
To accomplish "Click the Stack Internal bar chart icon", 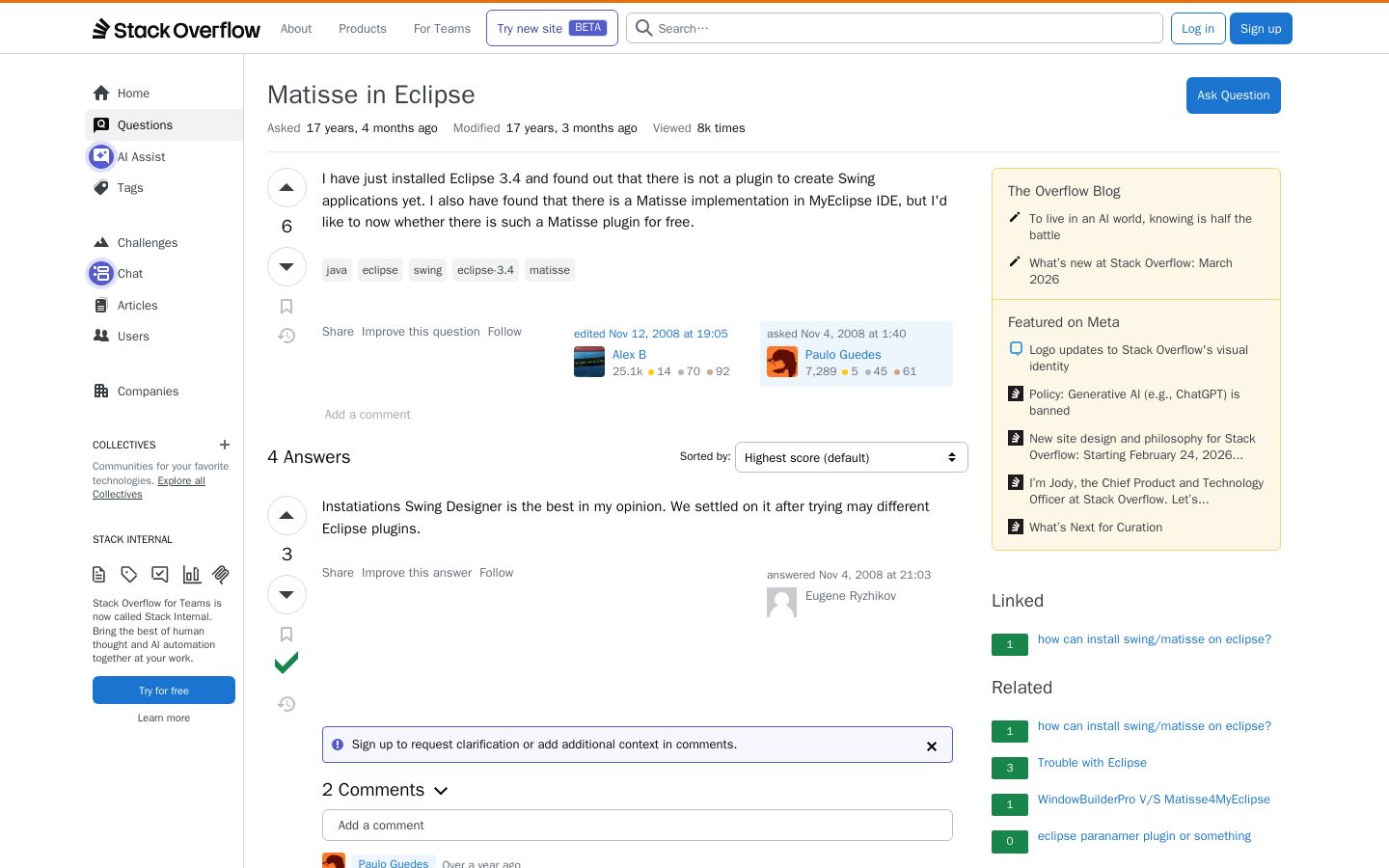I will 192,575.
